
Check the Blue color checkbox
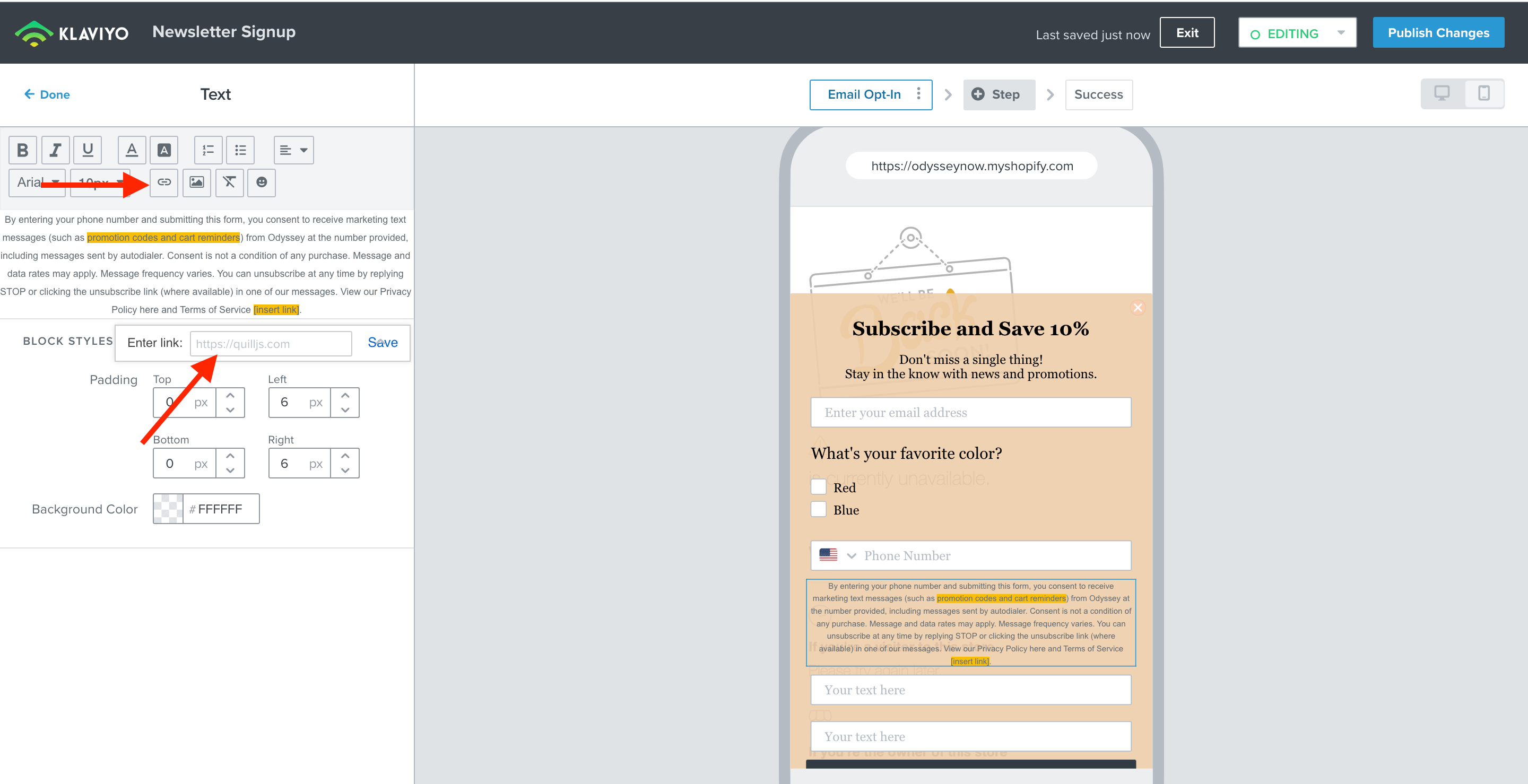(x=818, y=509)
